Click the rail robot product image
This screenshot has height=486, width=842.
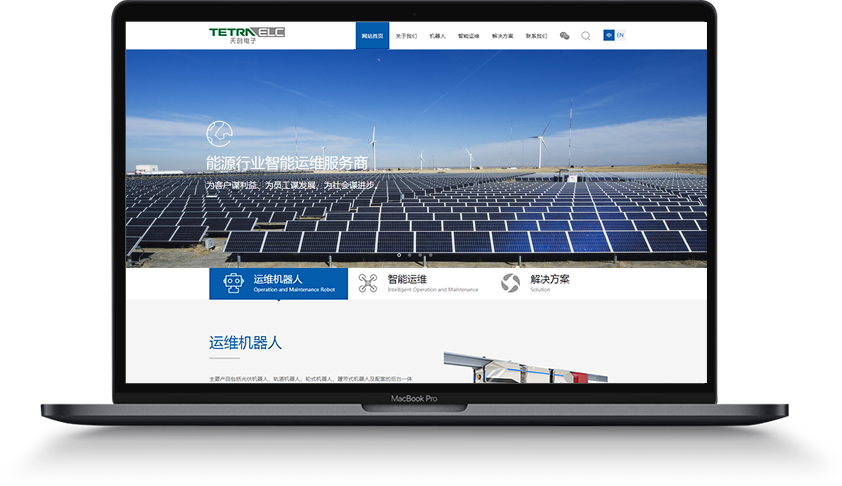coord(524,367)
